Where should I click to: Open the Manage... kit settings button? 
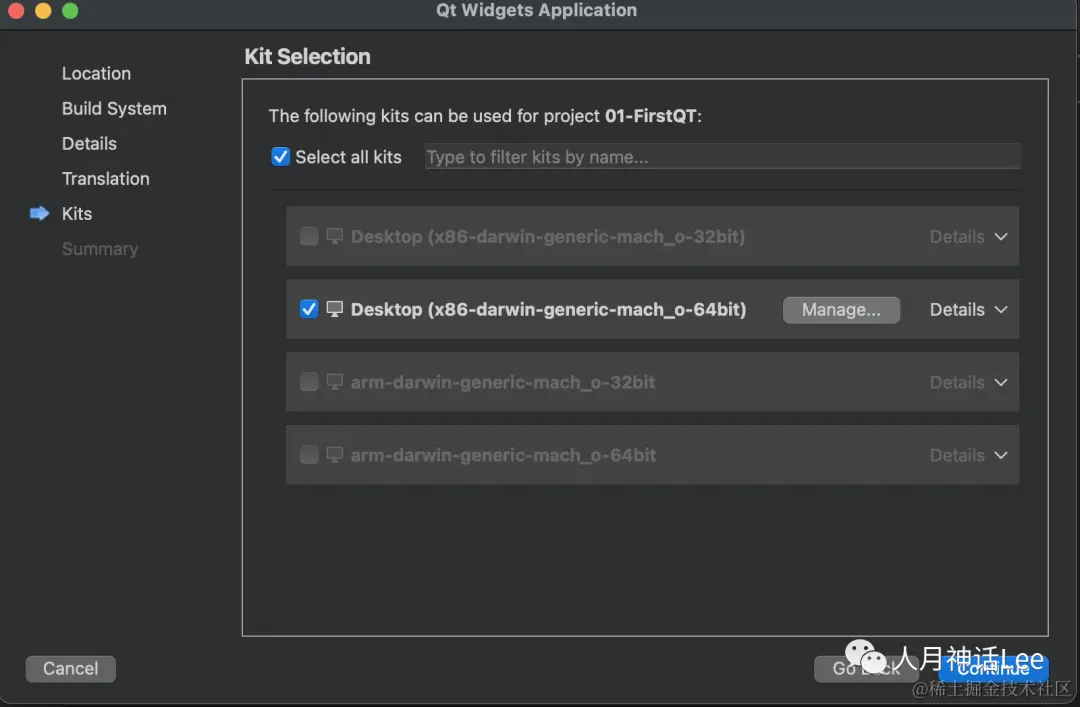[841, 310]
